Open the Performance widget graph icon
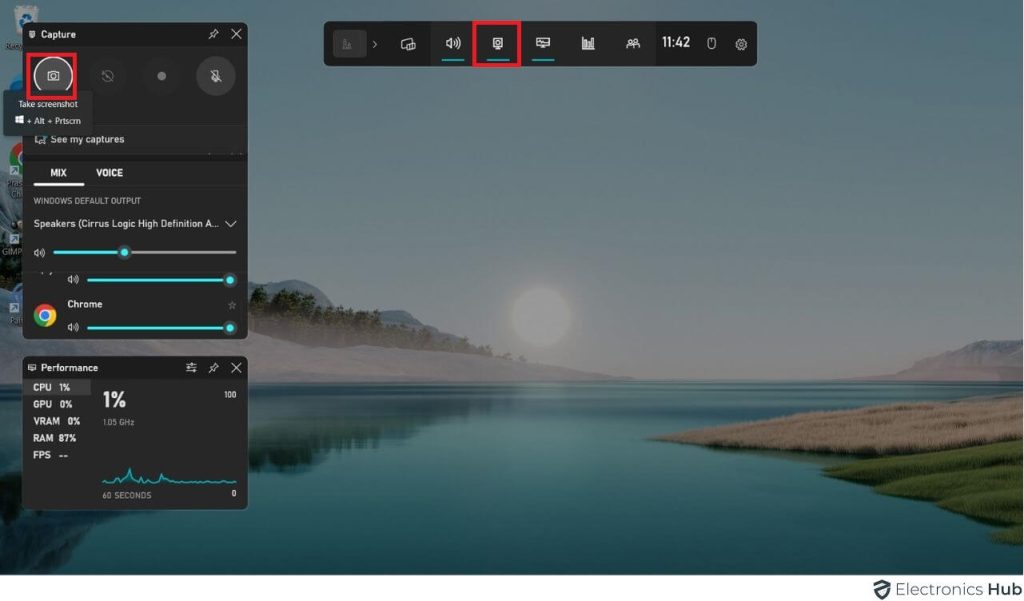The height and width of the screenshot is (601, 1024). coord(587,43)
